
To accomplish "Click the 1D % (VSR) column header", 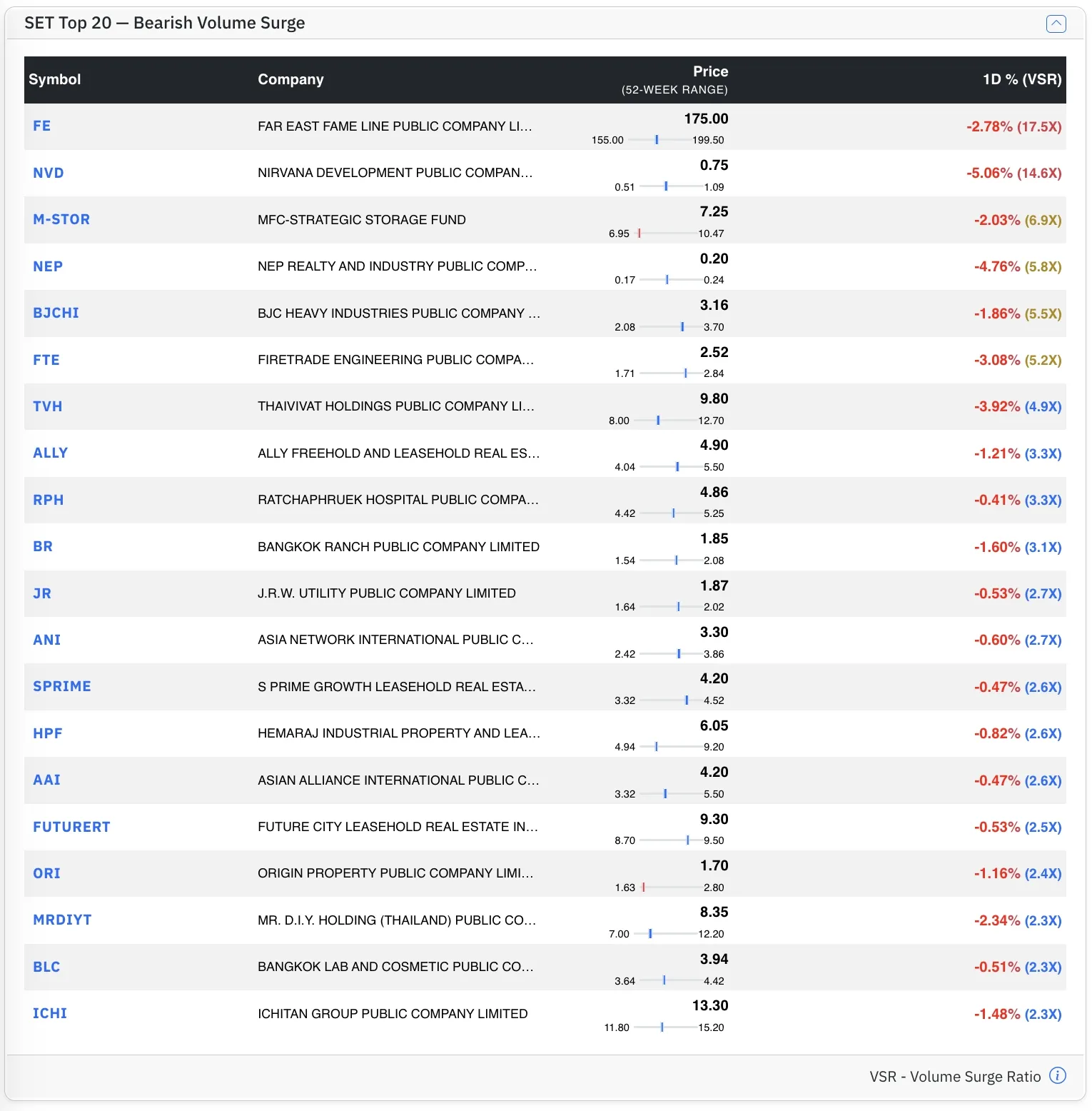I will tap(1022, 79).
